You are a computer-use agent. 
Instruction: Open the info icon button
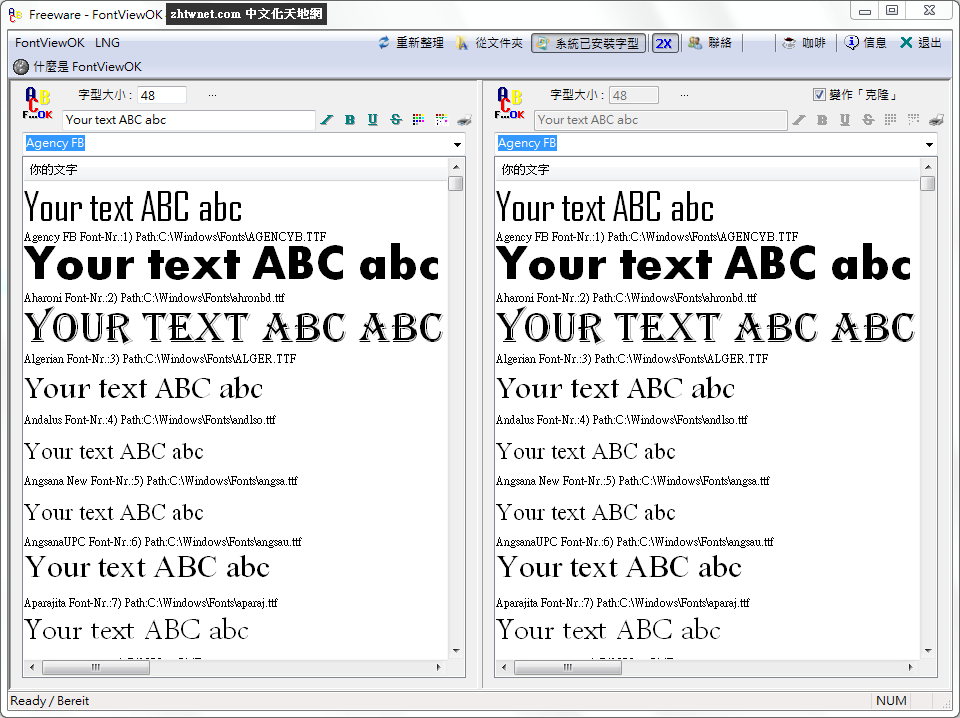click(851, 43)
